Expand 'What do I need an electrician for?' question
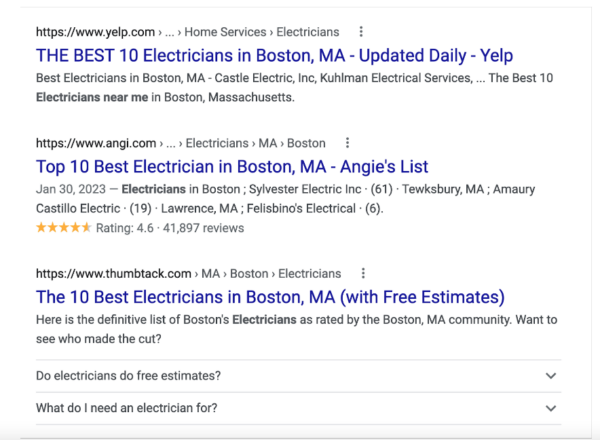Image resolution: width=600 pixels, height=440 pixels. pos(298,408)
